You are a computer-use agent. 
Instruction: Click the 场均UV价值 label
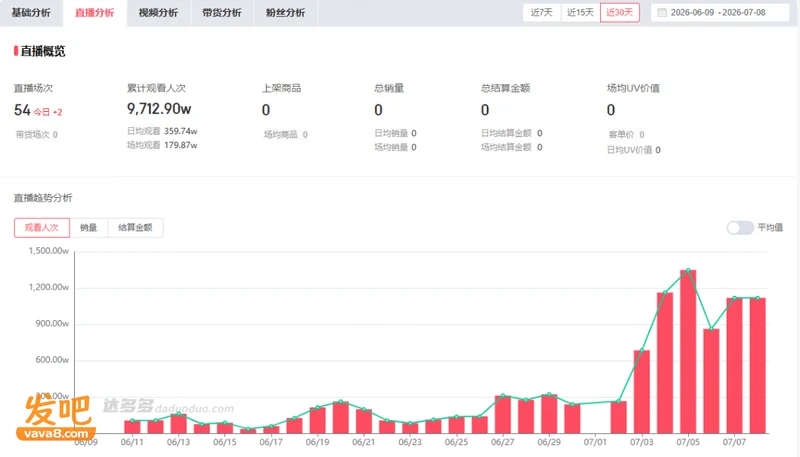tap(633, 88)
